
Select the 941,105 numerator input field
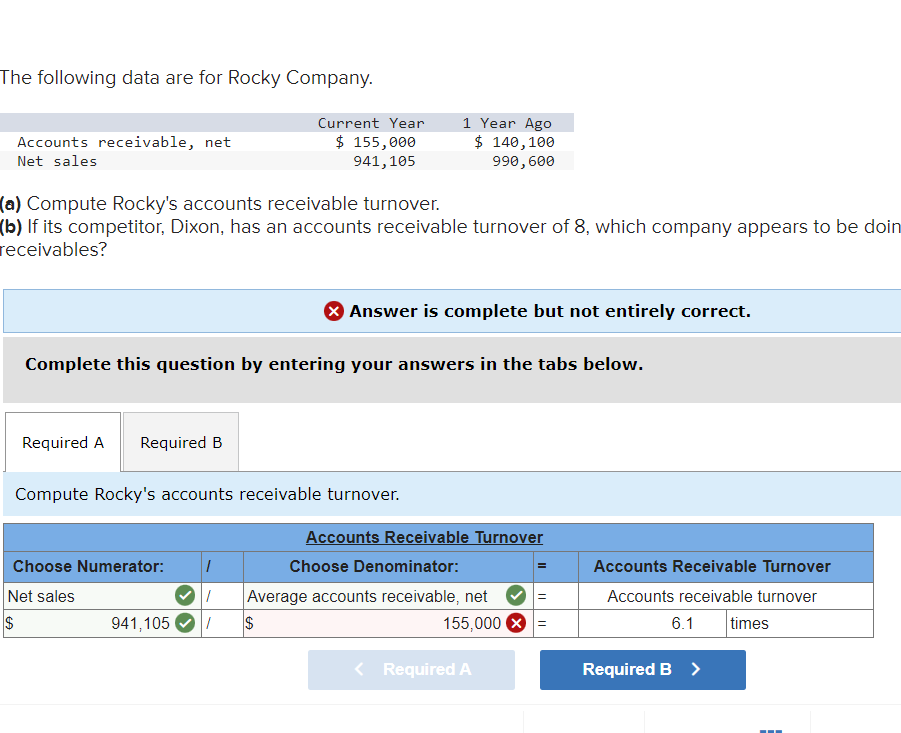(x=110, y=623)
